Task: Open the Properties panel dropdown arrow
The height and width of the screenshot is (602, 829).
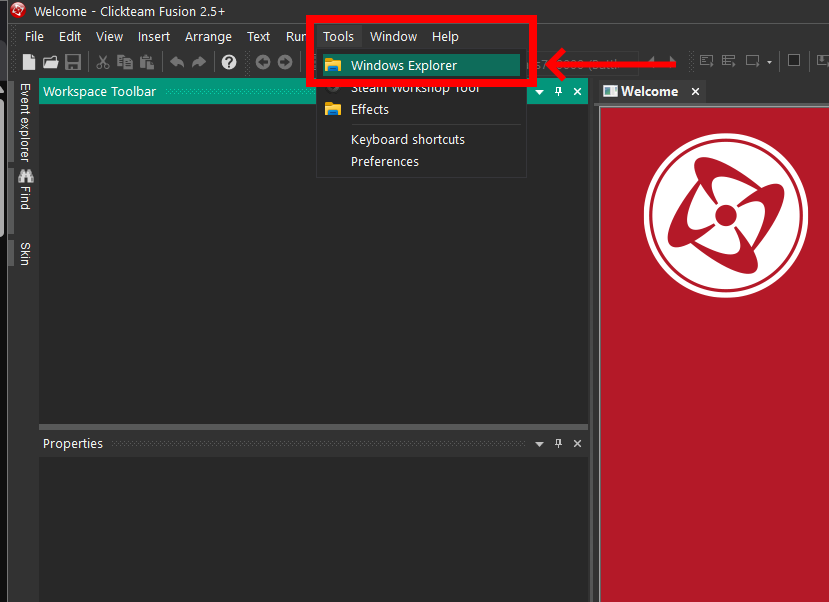Action: [540, 444]
